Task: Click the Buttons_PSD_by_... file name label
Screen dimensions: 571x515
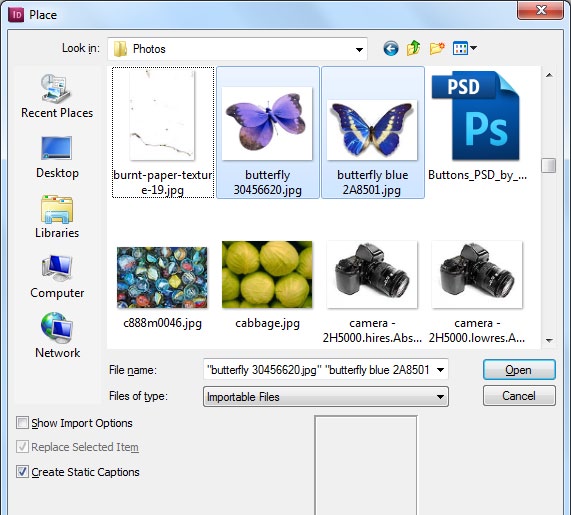Action: [477, 175]
